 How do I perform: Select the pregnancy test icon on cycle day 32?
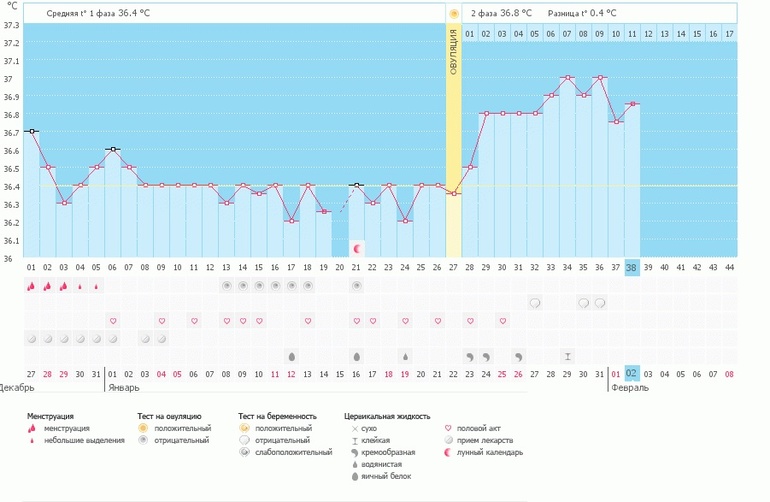pyautogui.click(x=535, y=303)
